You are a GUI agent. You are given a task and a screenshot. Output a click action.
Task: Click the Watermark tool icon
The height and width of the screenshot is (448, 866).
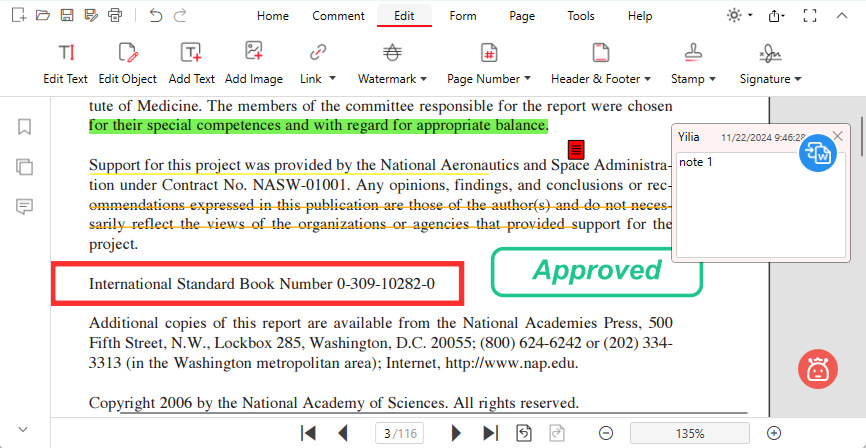pyautogui.click(x=392, y=53)
